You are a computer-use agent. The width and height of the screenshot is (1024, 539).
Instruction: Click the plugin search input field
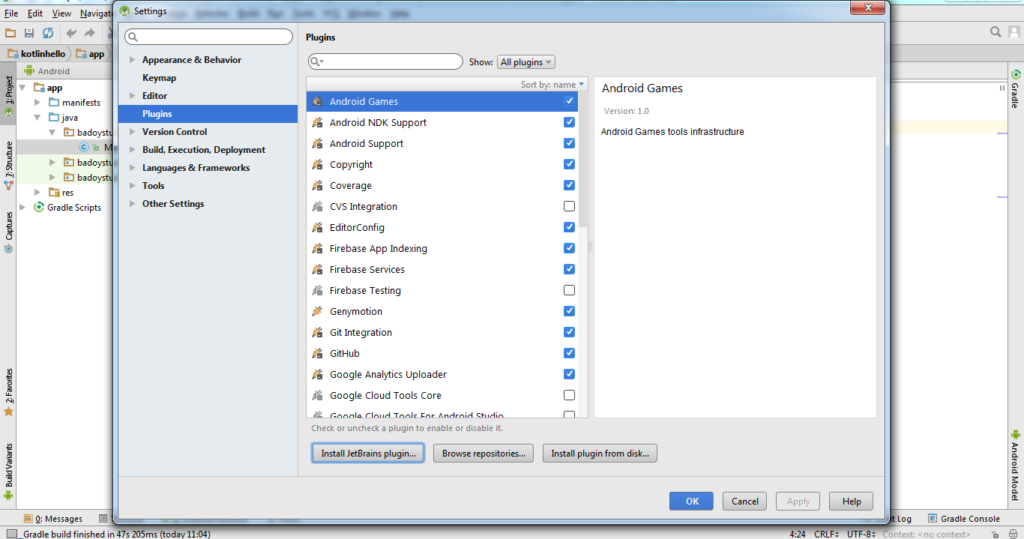click(390, 62)
